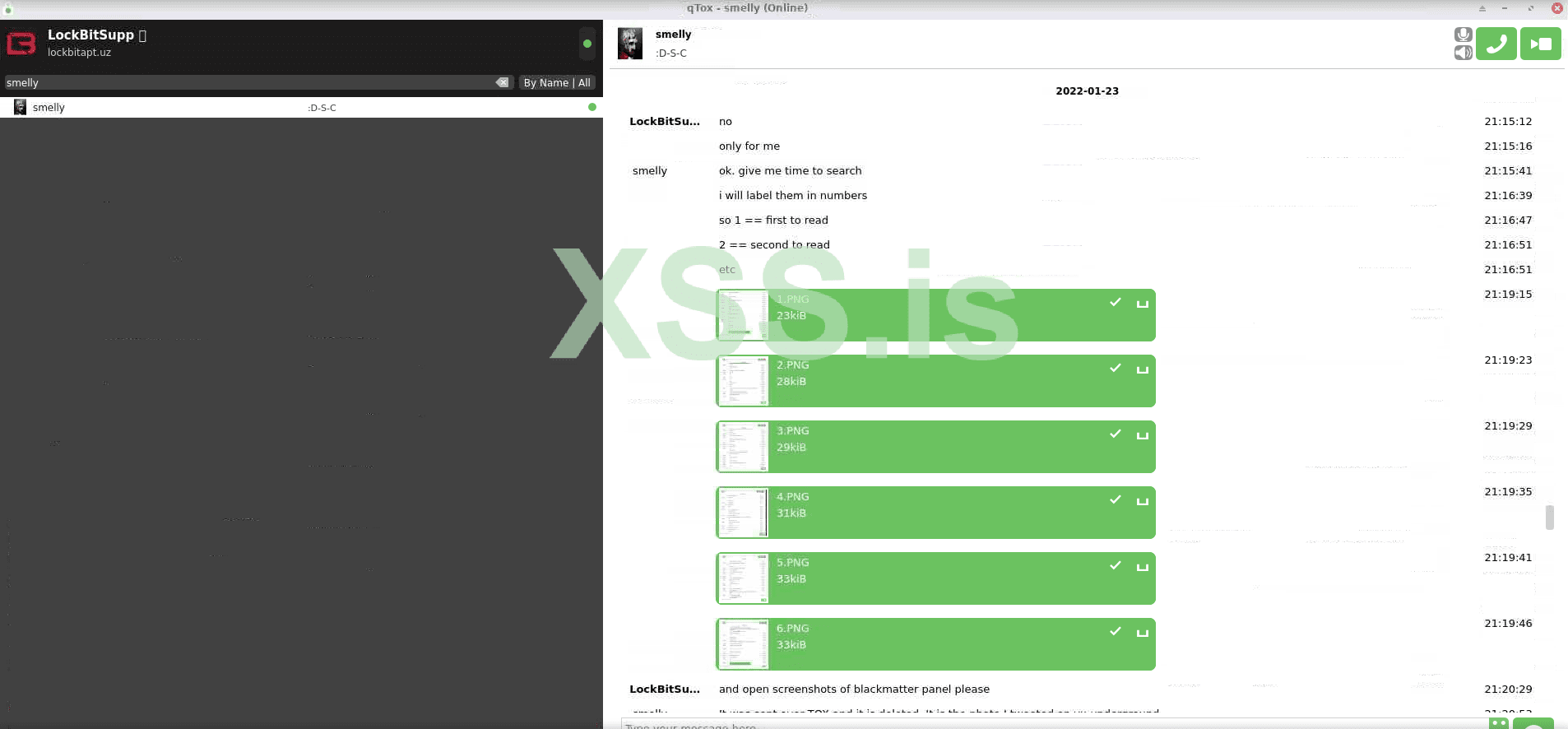Viewport: 1568px width, 729px height.
Task: Mute the microphone in chat header
Action: (x=1463, y=35)
